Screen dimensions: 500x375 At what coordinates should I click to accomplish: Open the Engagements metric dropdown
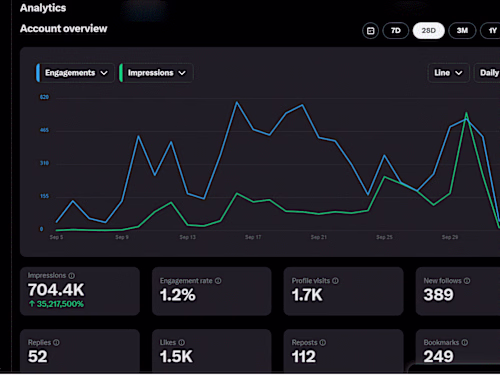pos(76,73)
